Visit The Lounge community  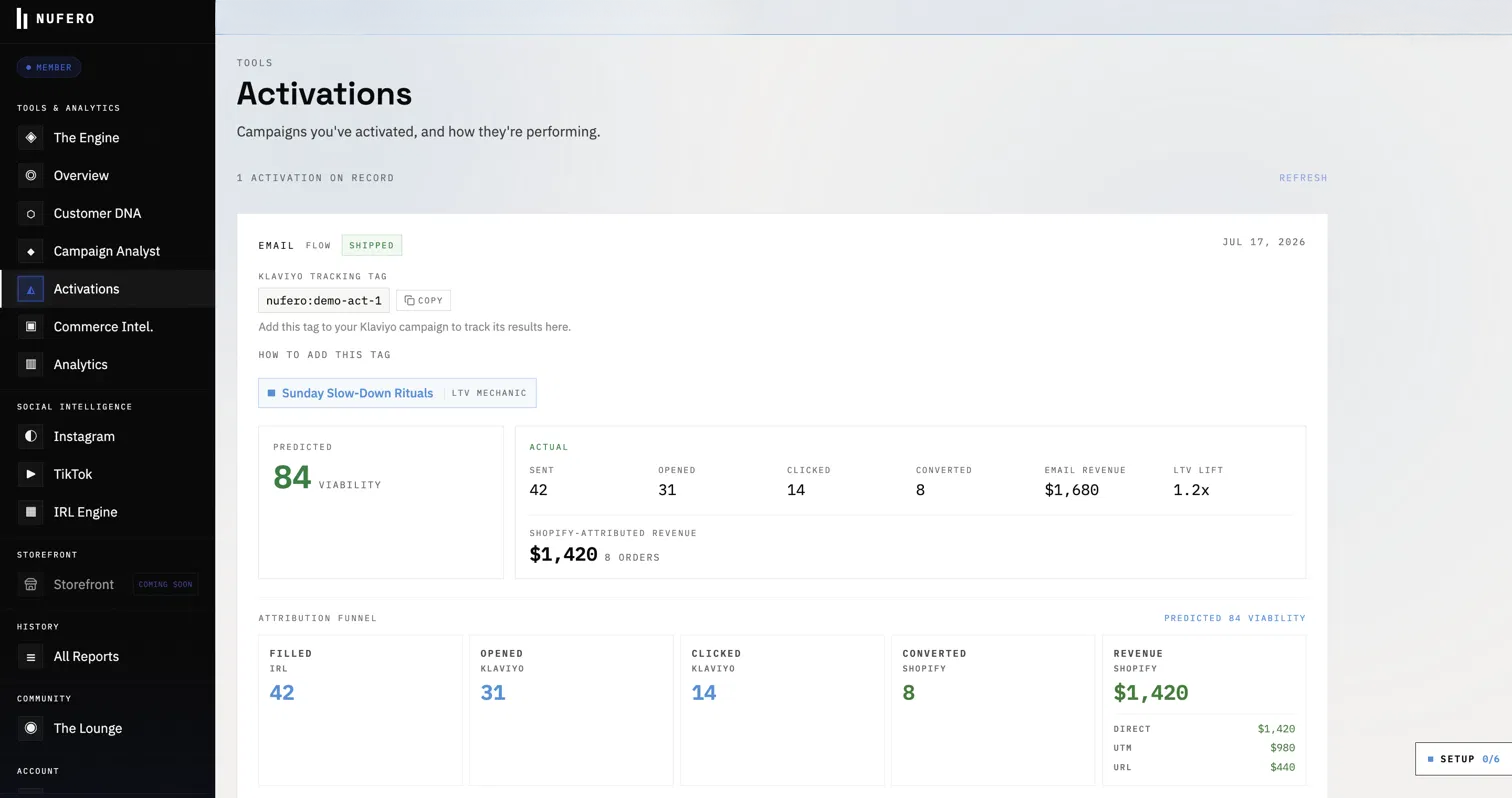pos(107,728)
